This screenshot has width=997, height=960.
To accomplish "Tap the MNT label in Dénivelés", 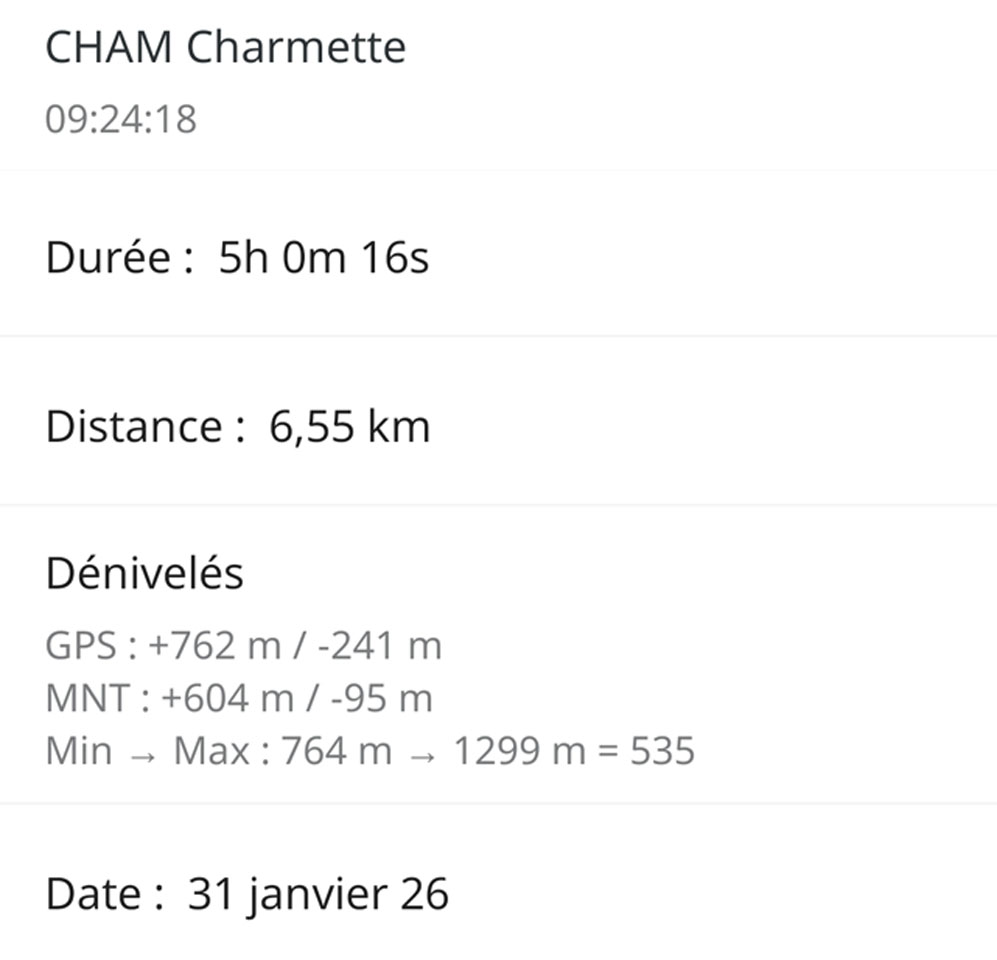I will (88, 698).
